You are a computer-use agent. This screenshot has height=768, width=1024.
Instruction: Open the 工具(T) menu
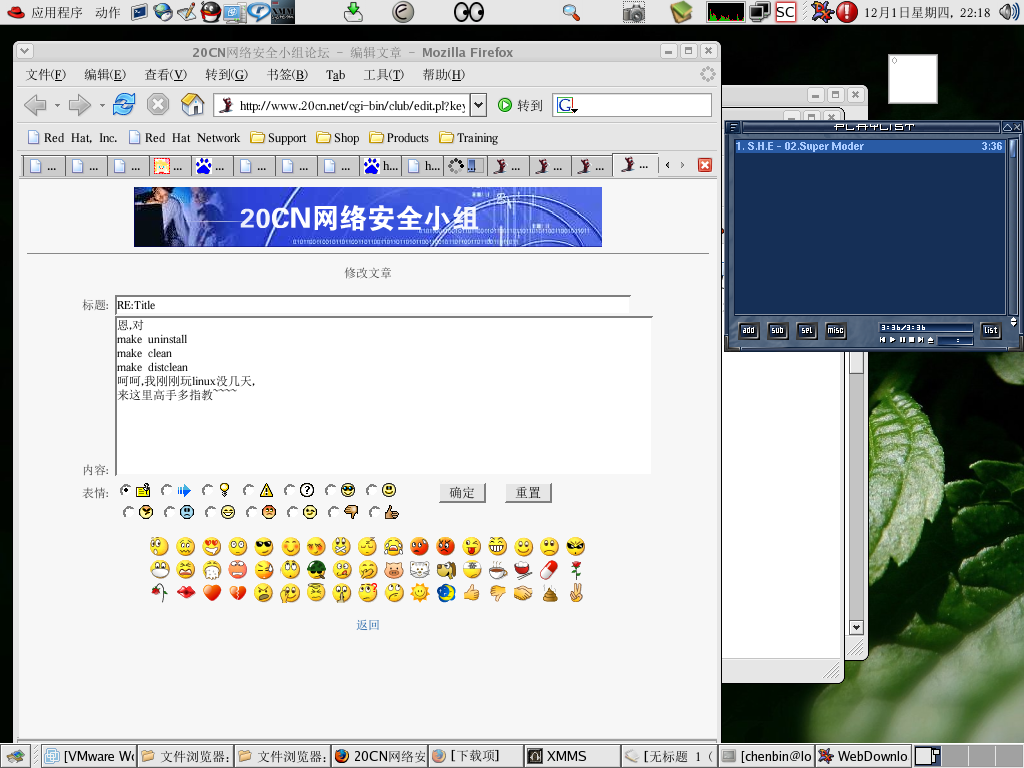(384, 75)
